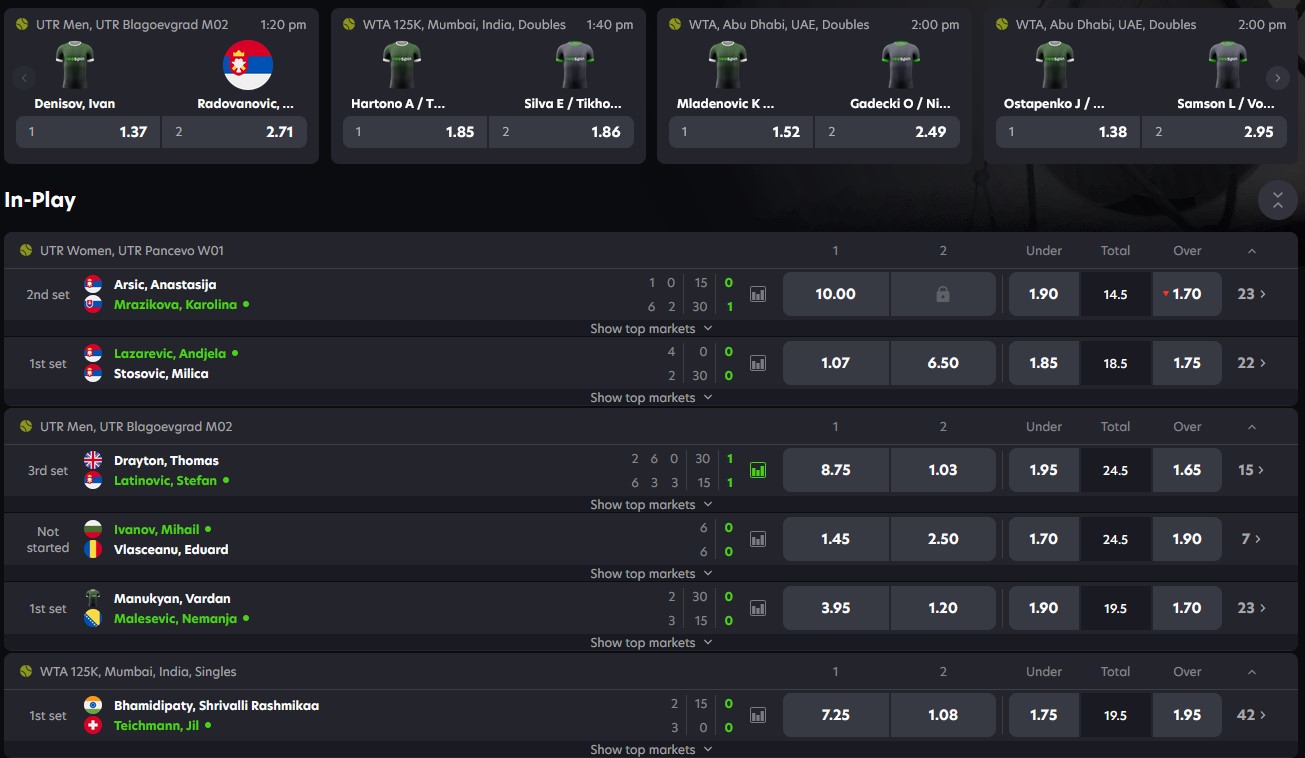Click the tennis ball icon next to UTR Women header
Viewport: 1305px width, 758px height.
tap(24, 250)
